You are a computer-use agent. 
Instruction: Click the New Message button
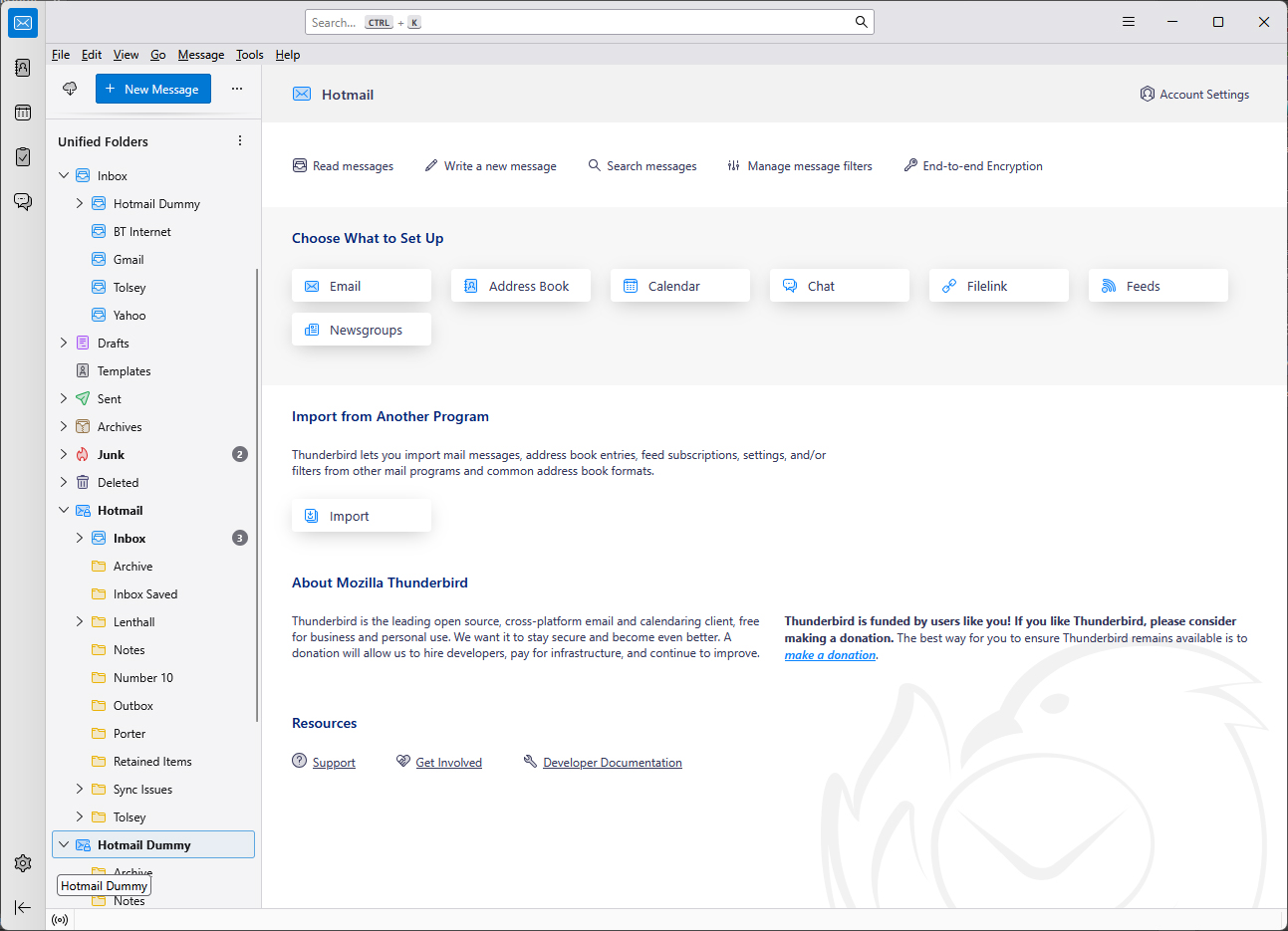click(153, 89)
